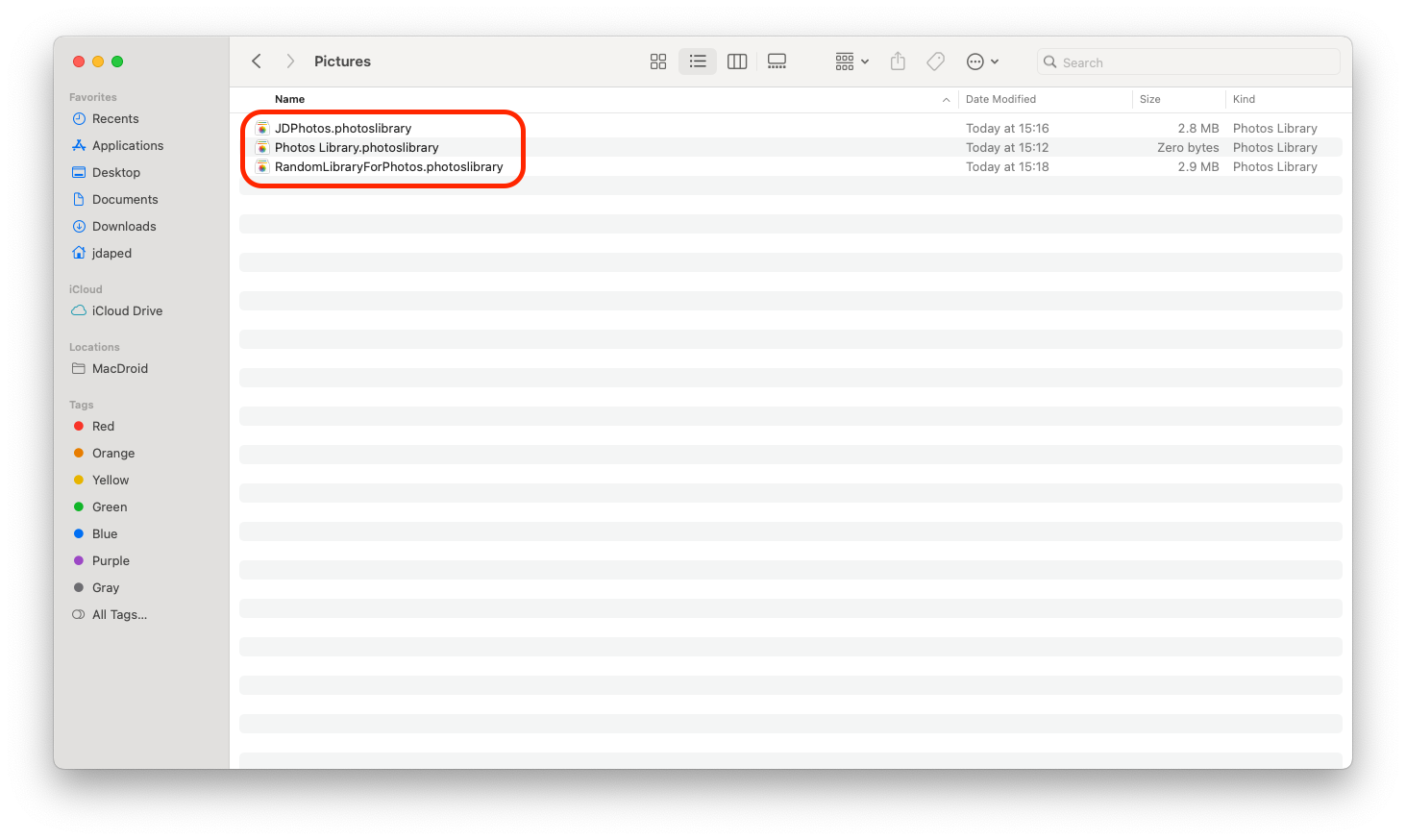Open Downloads from the sidebar
The width and height of the screenshot is (1406, 840).
pyautogui.click(x=123, y=226)
